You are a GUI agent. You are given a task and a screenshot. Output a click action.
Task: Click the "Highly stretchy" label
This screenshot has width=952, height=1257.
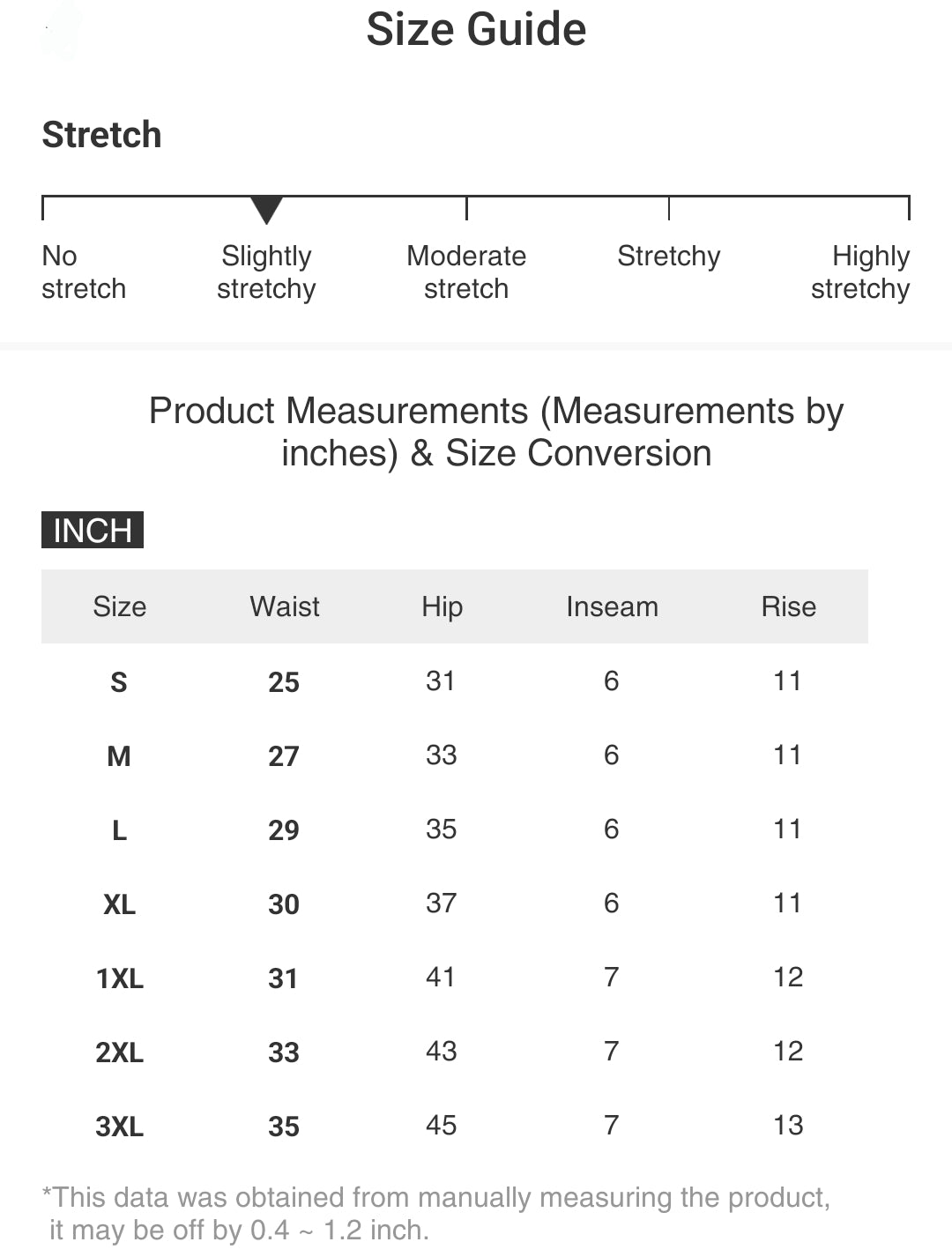tap(860, 272)
